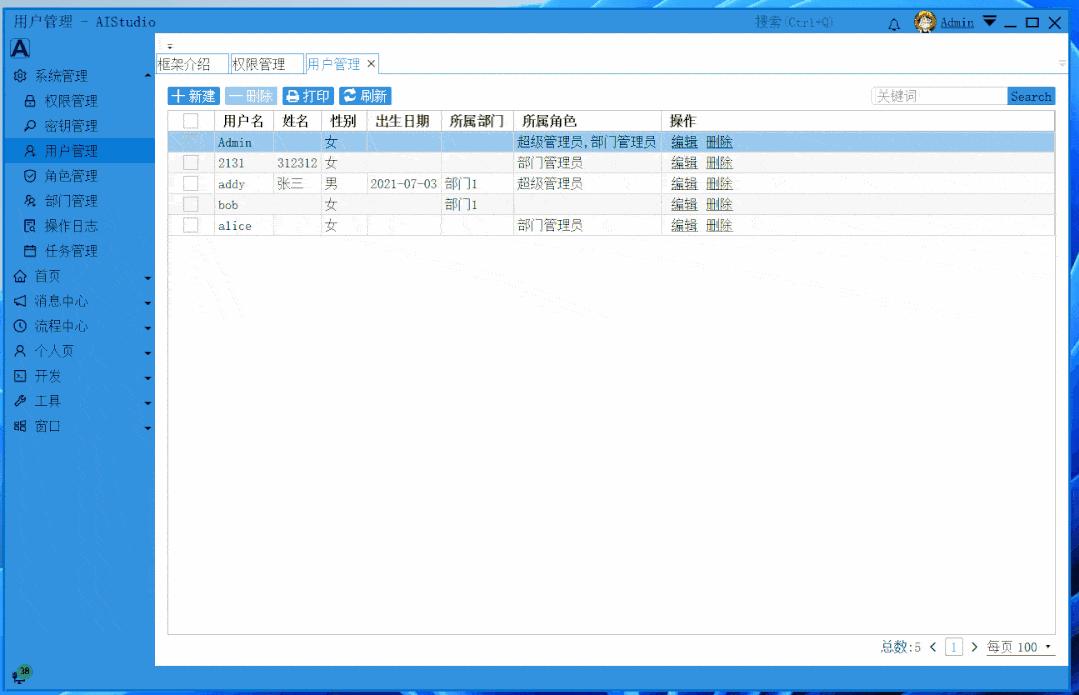Expand the 流程中心 sidebar group
Viewport: 1079px width, 695px height.
pos(60,325)
